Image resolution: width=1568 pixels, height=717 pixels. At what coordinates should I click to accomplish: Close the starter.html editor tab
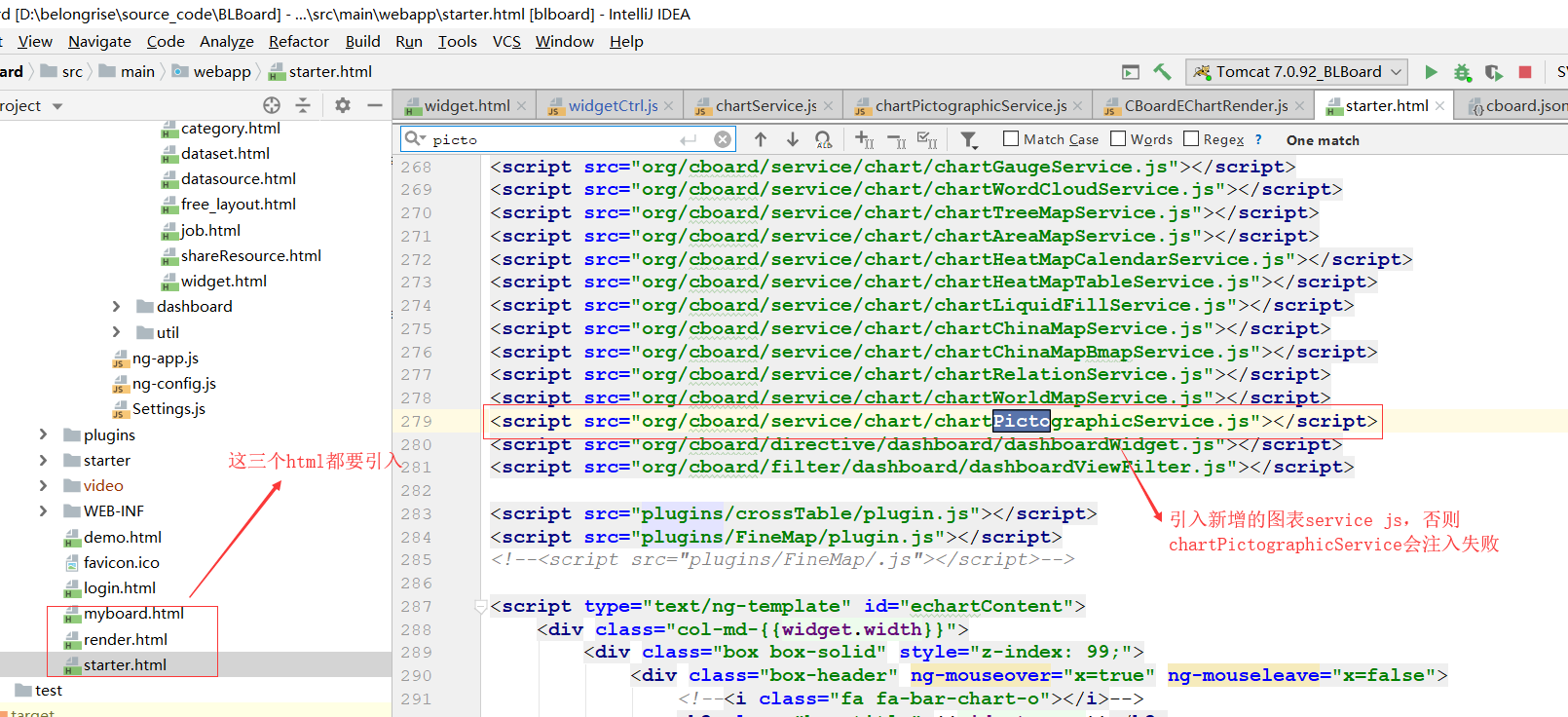1439,105
